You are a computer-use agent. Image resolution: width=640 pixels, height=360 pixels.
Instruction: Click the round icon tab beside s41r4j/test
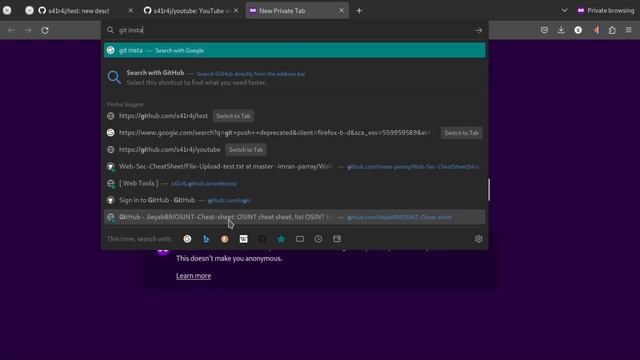[x=29, y=11]
